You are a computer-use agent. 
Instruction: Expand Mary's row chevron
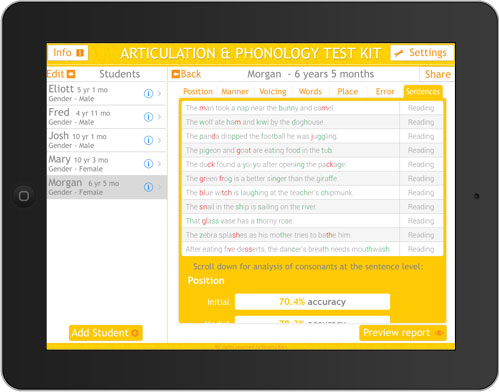pos(159,164)
